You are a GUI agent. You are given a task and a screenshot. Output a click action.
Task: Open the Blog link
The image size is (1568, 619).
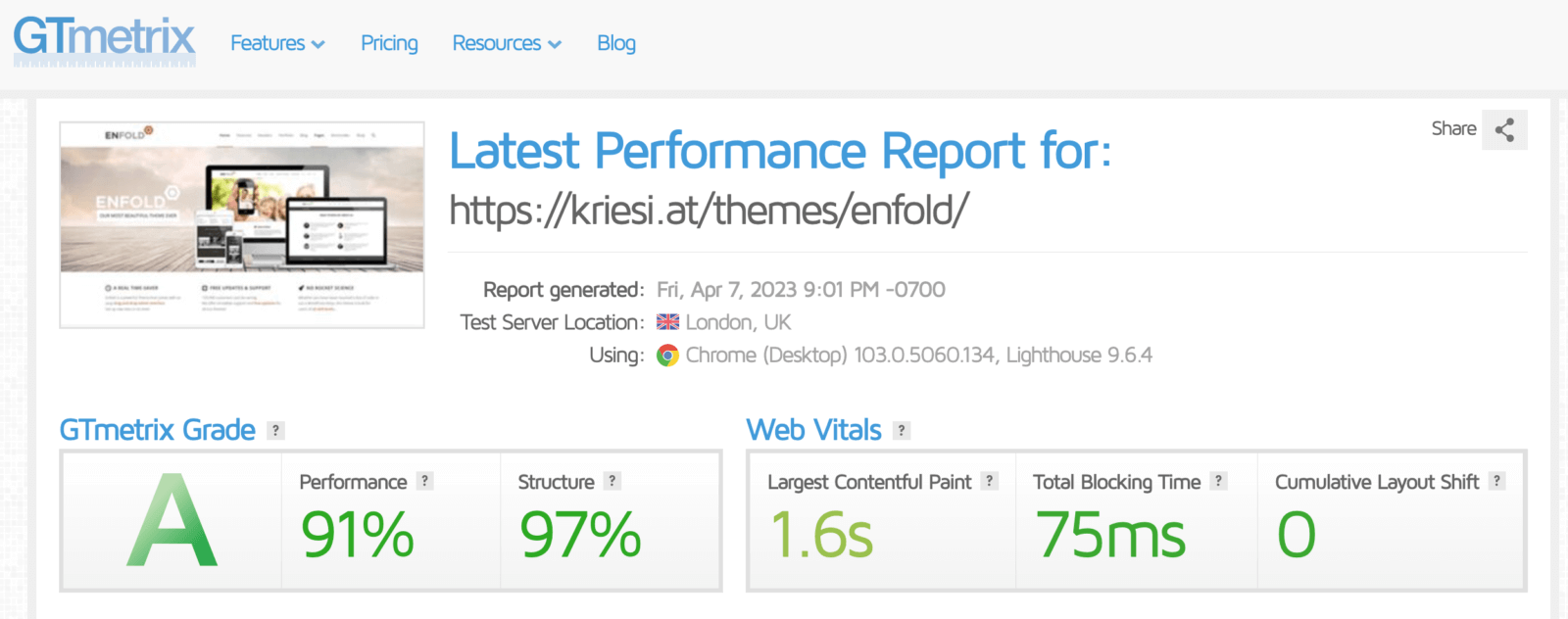coord(616,43)
